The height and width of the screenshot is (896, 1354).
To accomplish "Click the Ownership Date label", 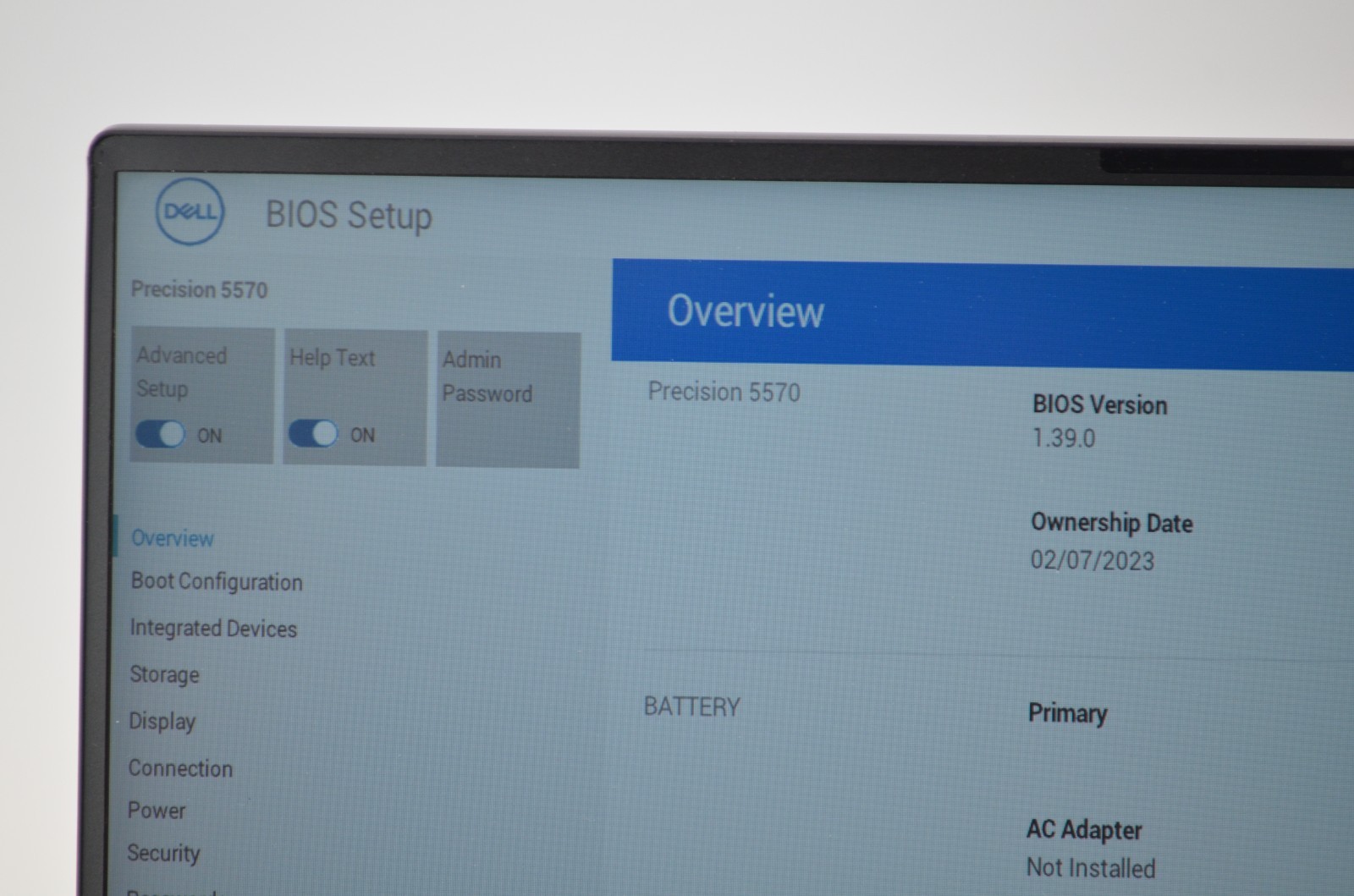I will click(1111, 523).
